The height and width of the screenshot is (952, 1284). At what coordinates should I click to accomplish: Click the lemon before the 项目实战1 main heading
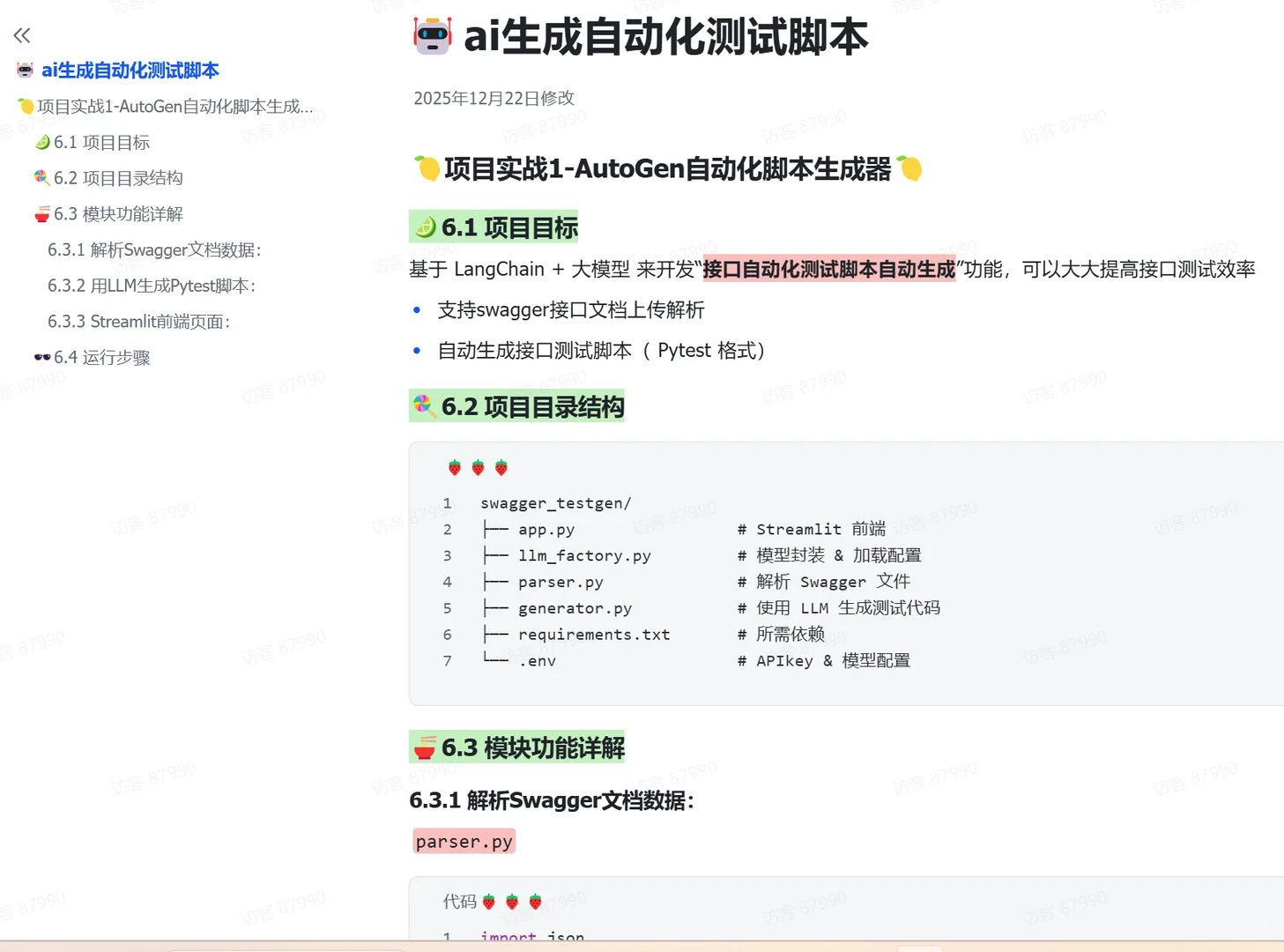pos(427,168)
